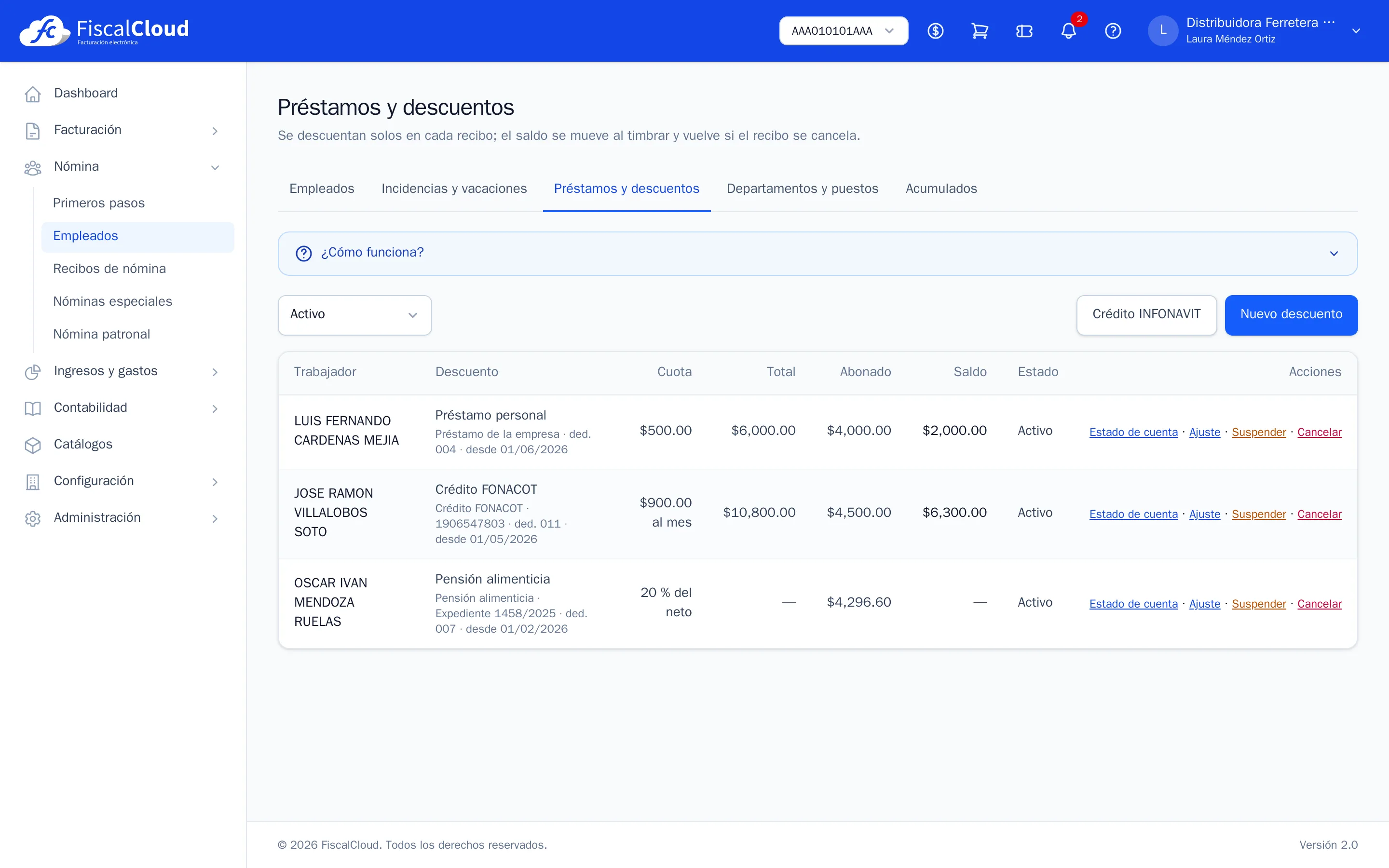The width and height of the screenshot is (1389, 868).
Task: Expand the Facturación sidebar section
Action: point(215,131)
